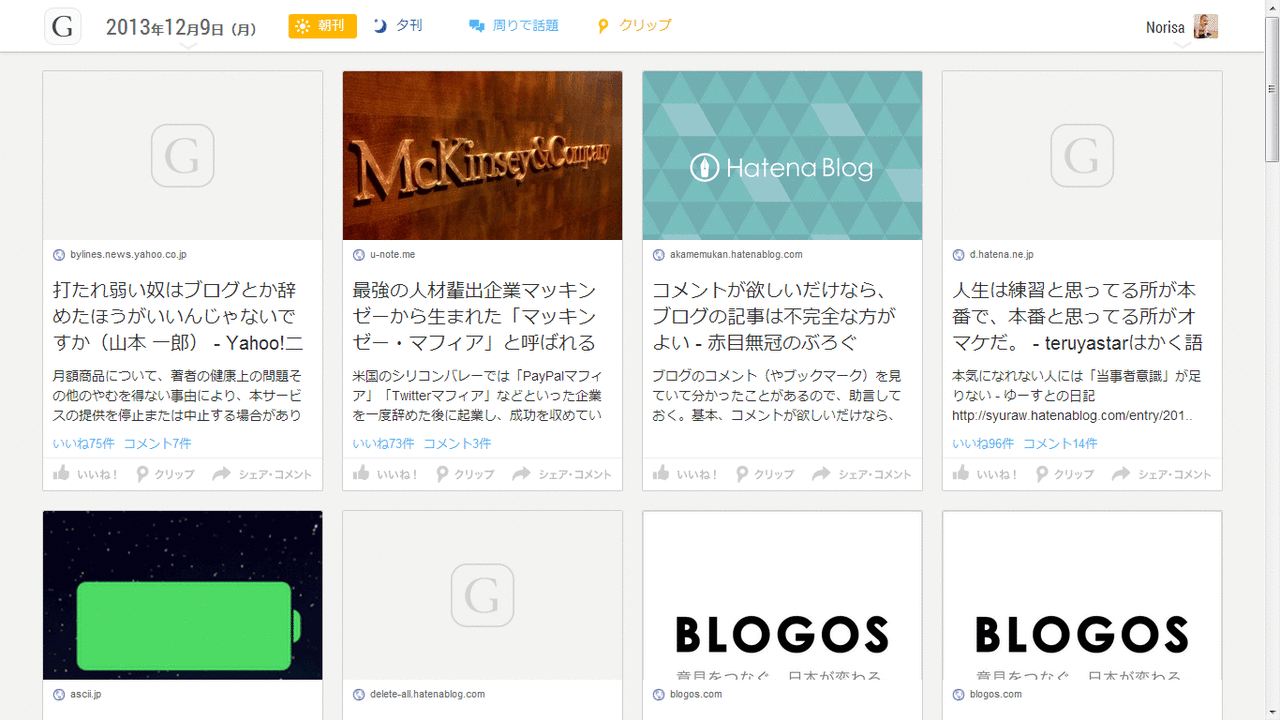Viewport: 1280px width, 720px height.
Task: Share or comment on teruyastar article
Action: [1162, 474]
